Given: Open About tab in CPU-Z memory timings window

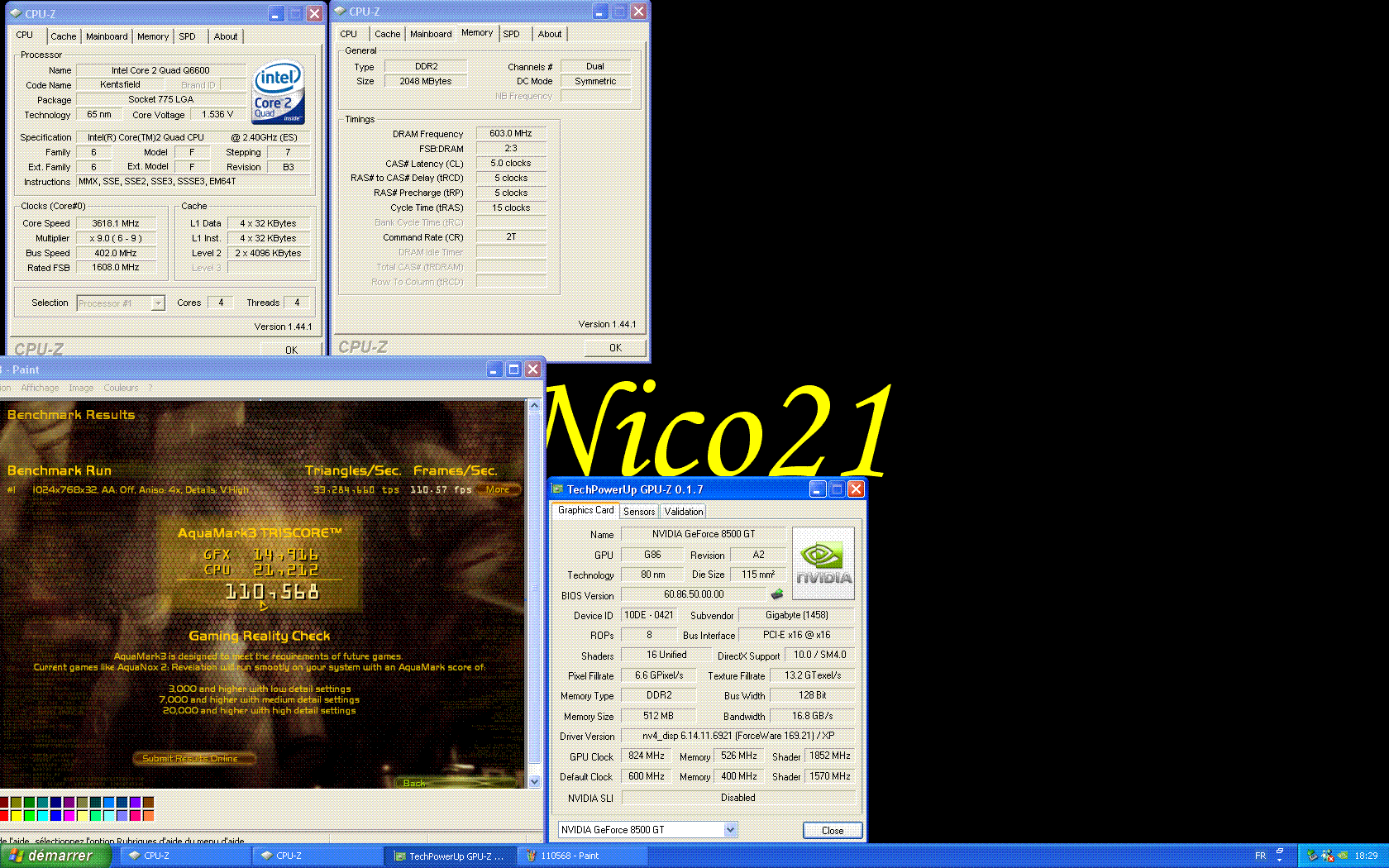Looking at the screenshot, I should [550, 34].
